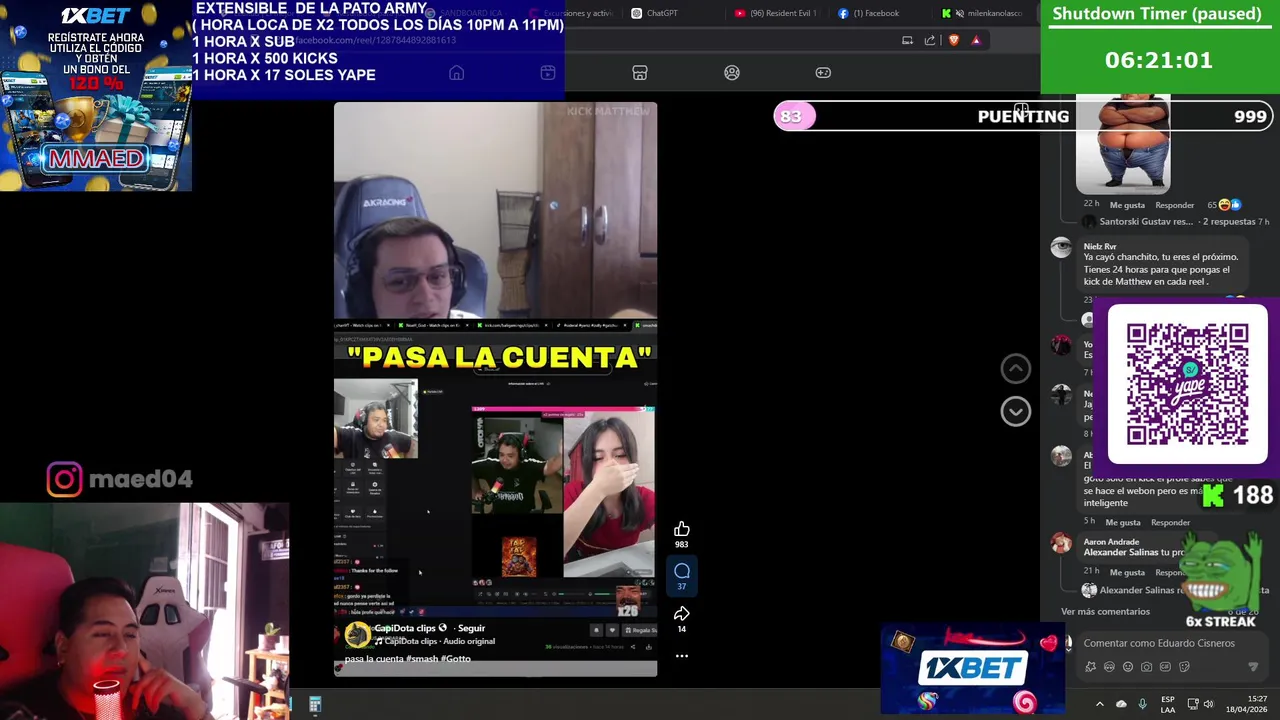Click the #Gotto hashtag
Screen dimensions: 1280x720
pyautogui.click(x=455, y=659)
